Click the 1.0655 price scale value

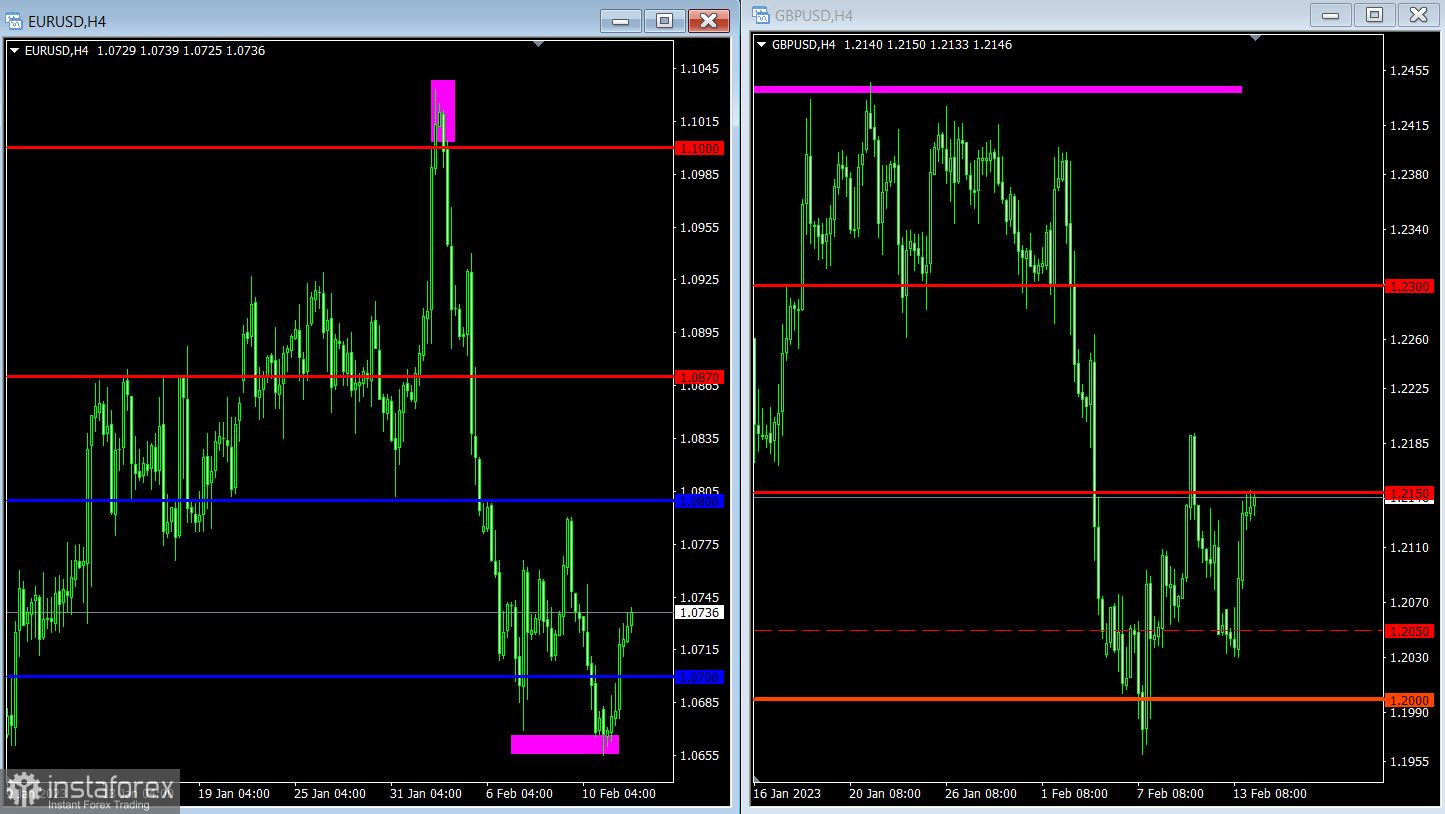tap(699, 756)
